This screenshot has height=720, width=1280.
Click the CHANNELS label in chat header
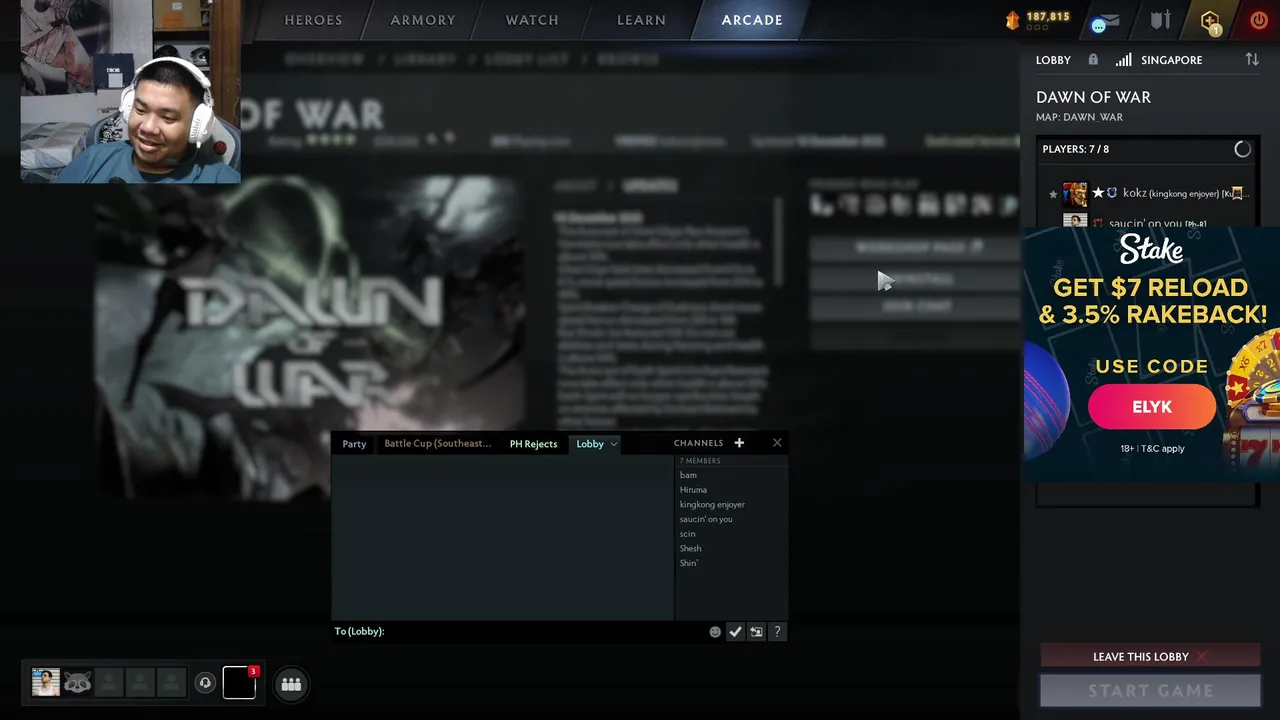click(698, 443)
